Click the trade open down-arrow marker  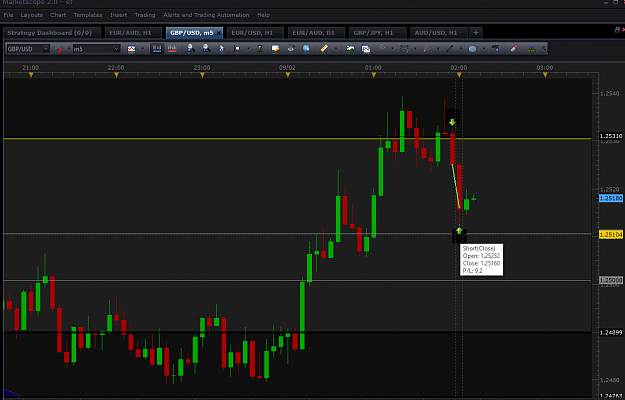[452, 122]
